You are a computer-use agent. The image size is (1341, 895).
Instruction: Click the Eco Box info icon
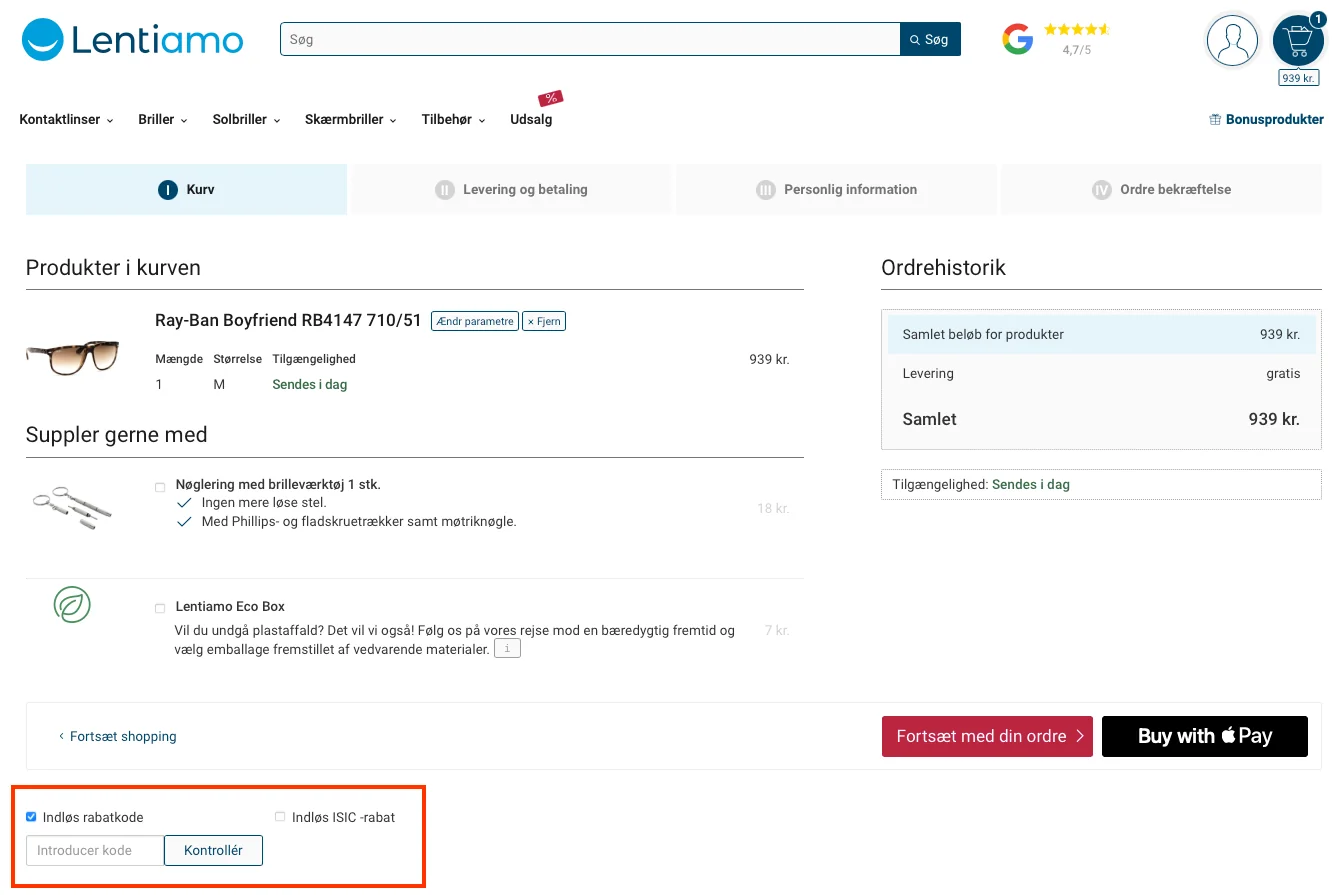pyautogui.click(x=508, y=649)
